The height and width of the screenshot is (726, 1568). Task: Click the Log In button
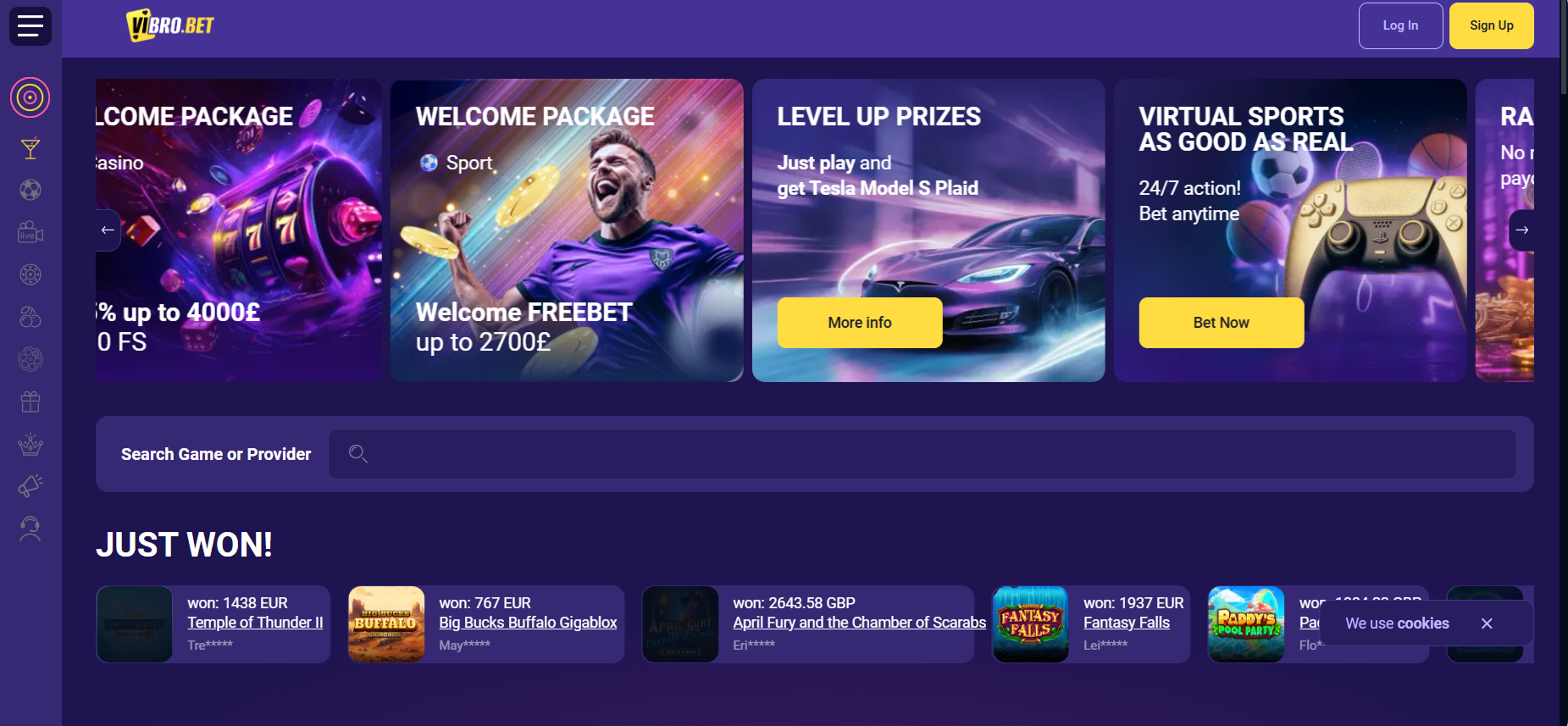pos(1400,25)
